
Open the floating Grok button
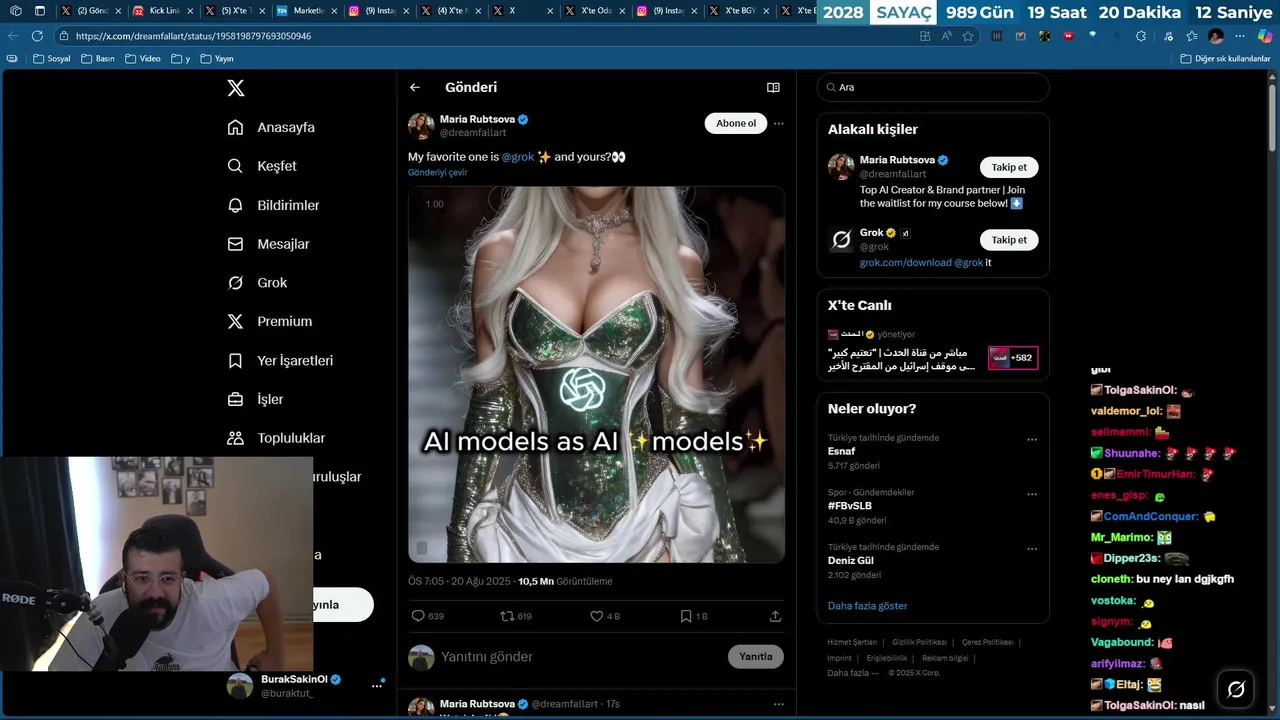1236,689
